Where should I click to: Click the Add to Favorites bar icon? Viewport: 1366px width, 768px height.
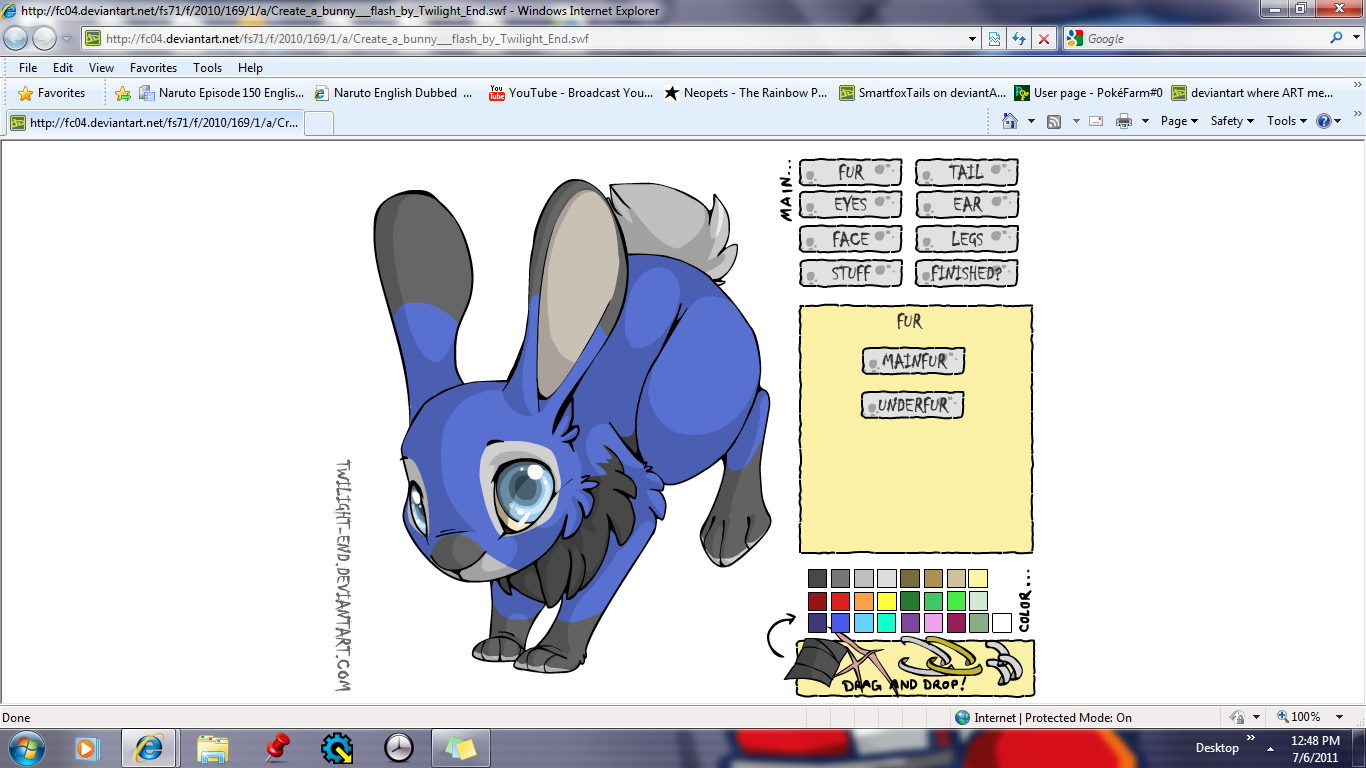pyautogui.click(x=123, y=93)
